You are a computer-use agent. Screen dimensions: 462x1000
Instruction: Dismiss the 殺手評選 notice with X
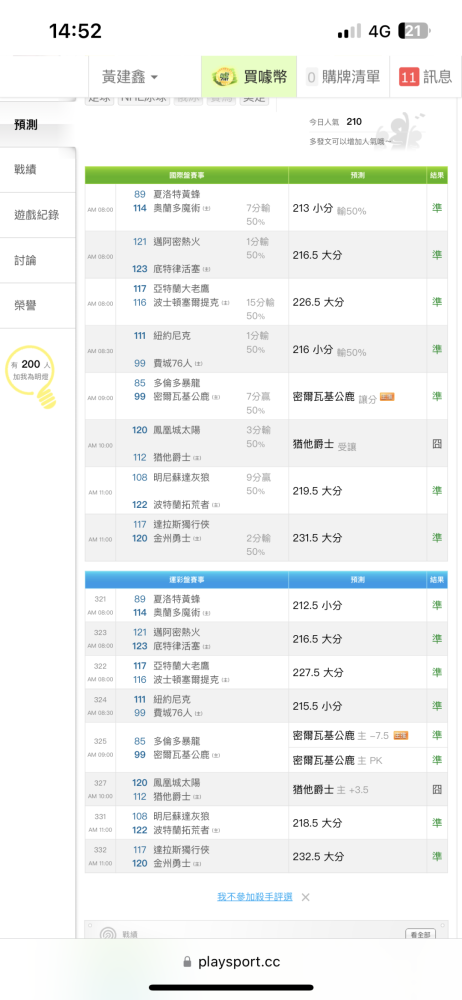[x=306, y=897]
